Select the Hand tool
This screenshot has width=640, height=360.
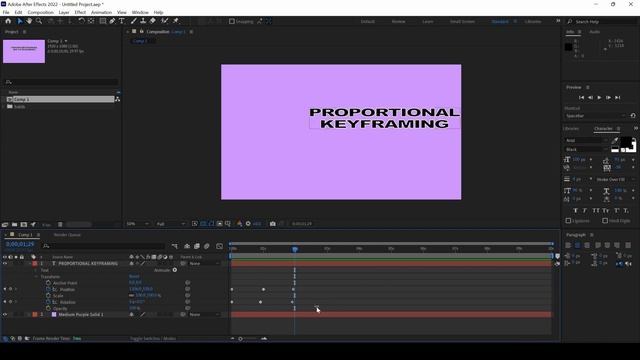coord(29,21)
